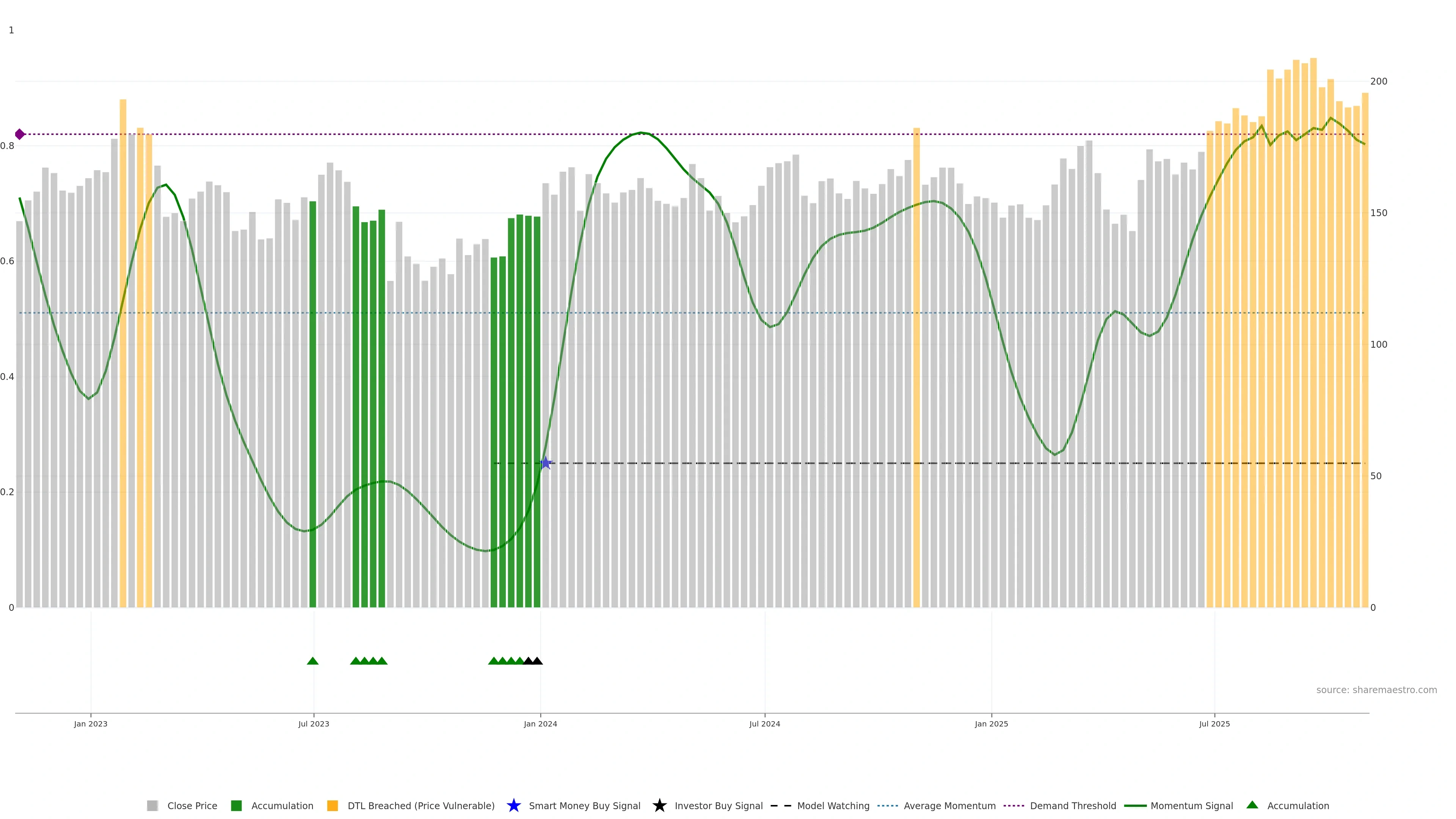Screen dimensions: 1456x819
Task: Click the black Investor Buy Signal star in legend
Action: pyautogui.click(x=659, y=805)
